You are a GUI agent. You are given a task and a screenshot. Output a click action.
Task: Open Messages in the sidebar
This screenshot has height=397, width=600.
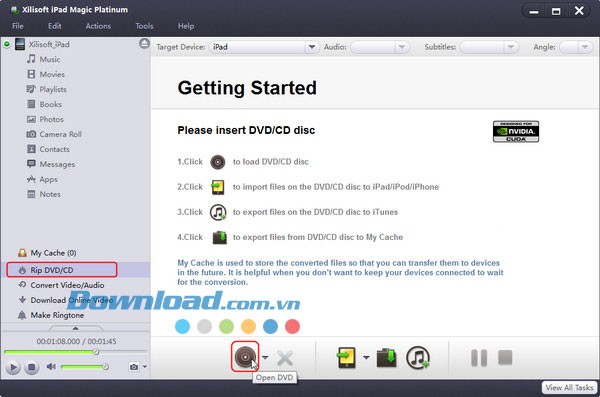point(57,164)
